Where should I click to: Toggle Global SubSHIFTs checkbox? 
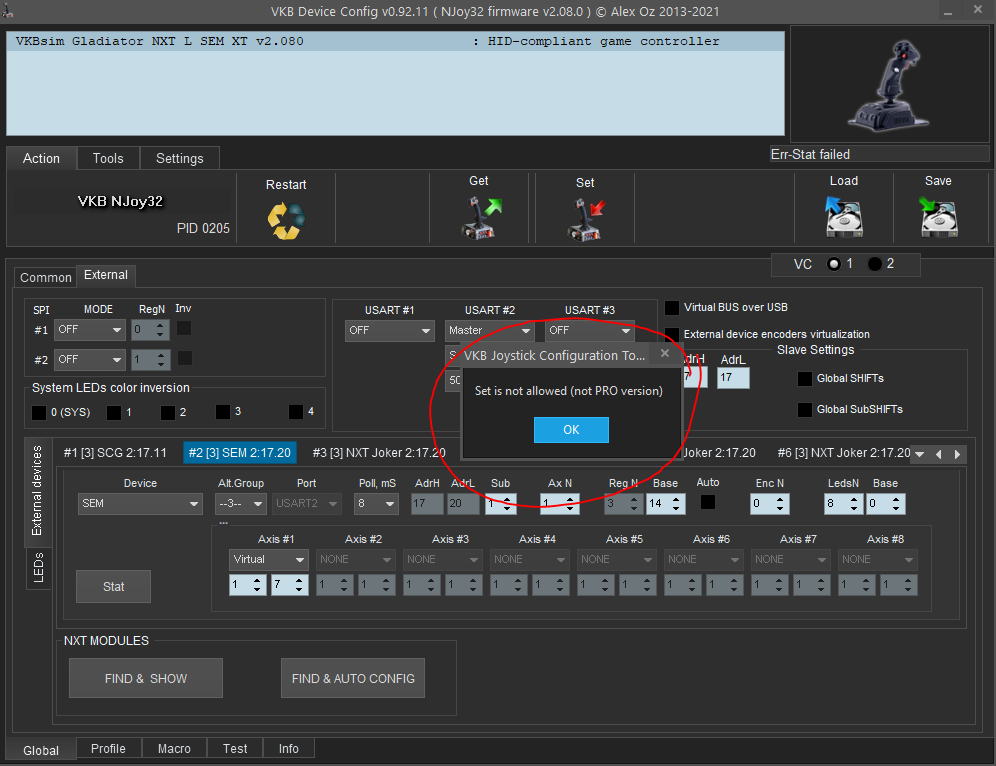point(804,410)
